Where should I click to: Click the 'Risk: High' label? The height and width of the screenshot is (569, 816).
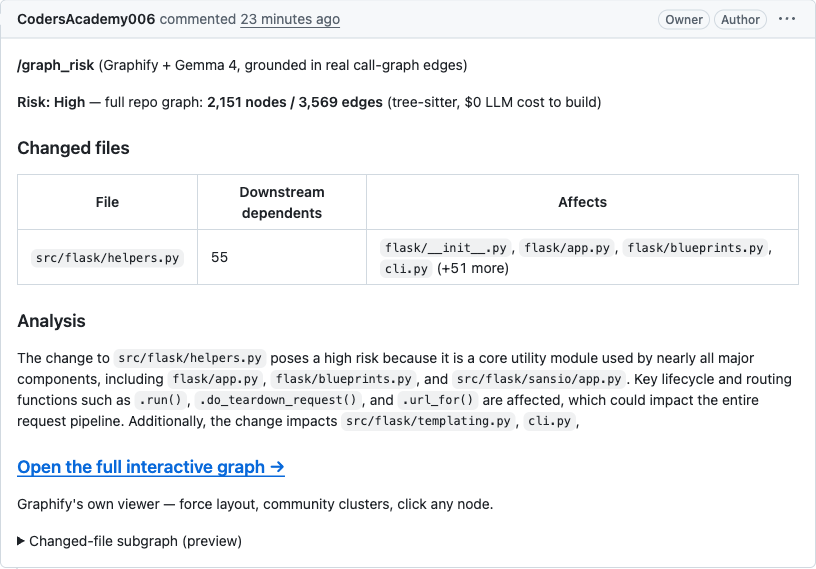click(x=51, y=102)
